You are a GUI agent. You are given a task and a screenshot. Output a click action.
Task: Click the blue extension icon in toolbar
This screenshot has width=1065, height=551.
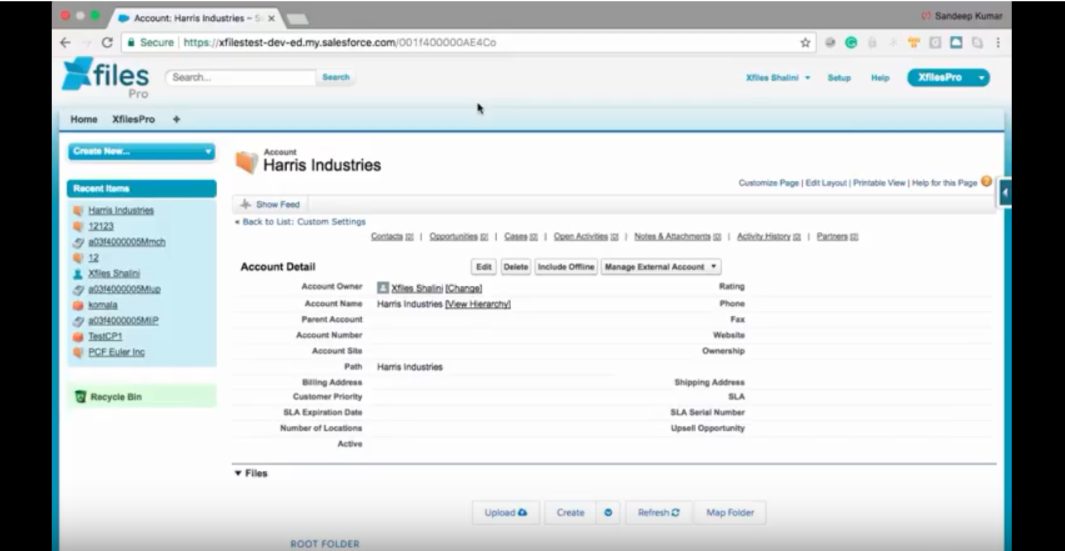(x=956, y=42)
